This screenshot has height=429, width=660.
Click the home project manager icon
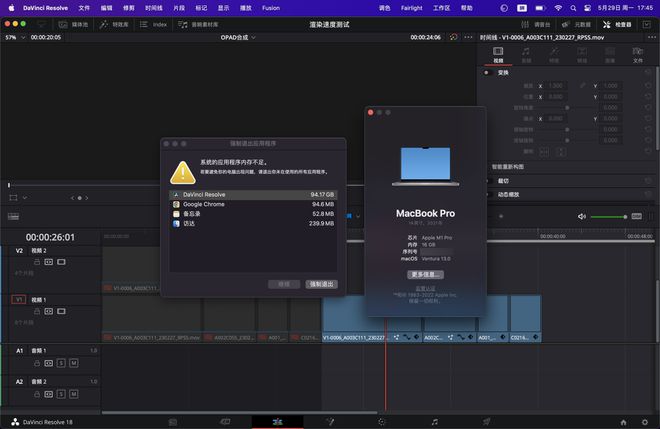coord(623,422)
